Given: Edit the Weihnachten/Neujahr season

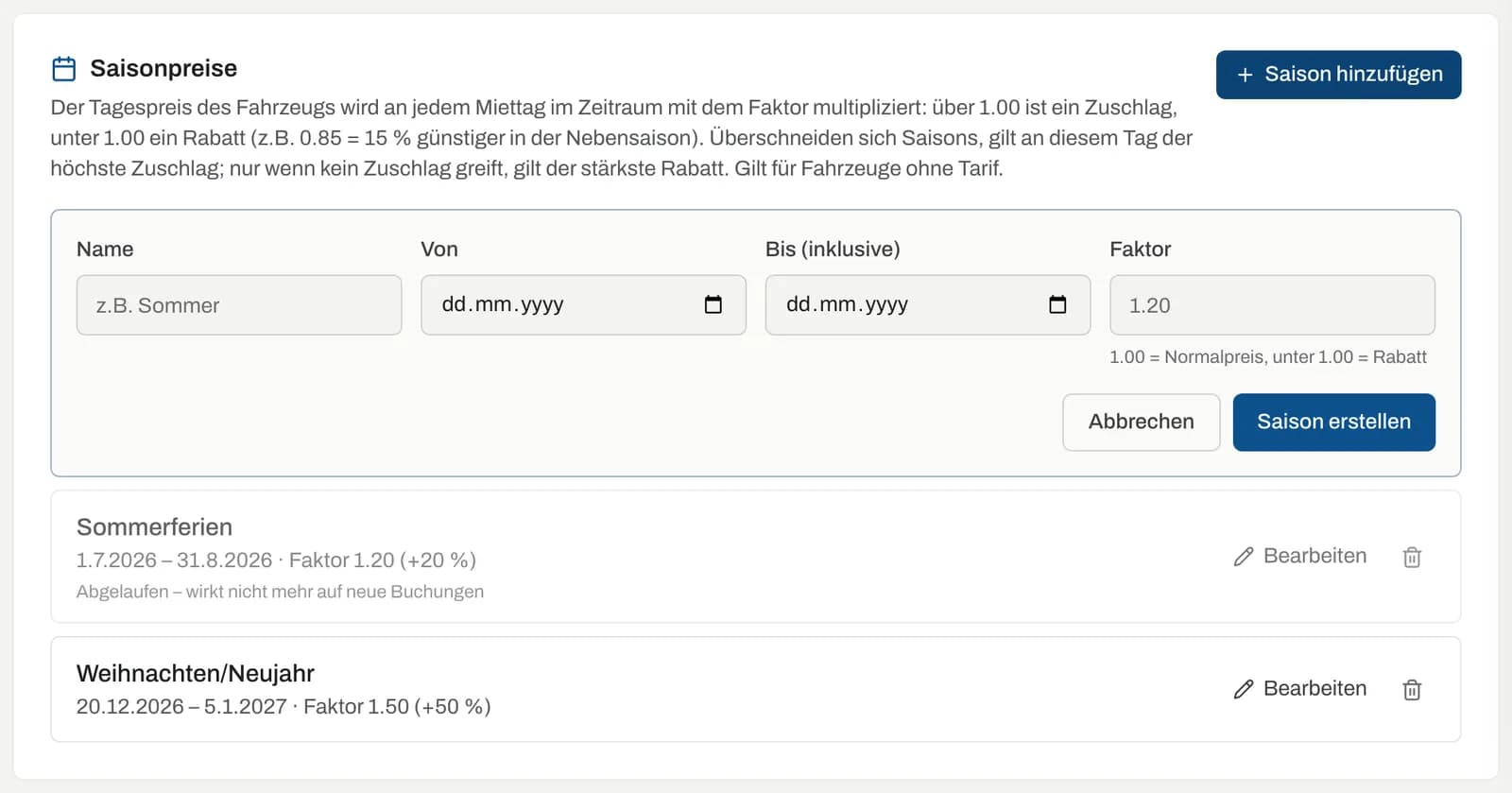Looking at the screenshot, I should click(1300, 688).
